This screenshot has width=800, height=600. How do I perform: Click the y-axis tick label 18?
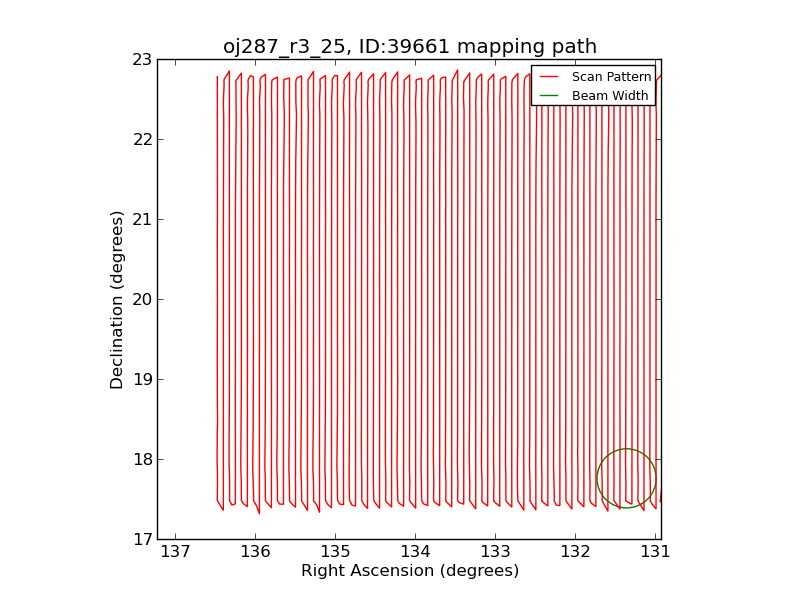pos(140,460)
